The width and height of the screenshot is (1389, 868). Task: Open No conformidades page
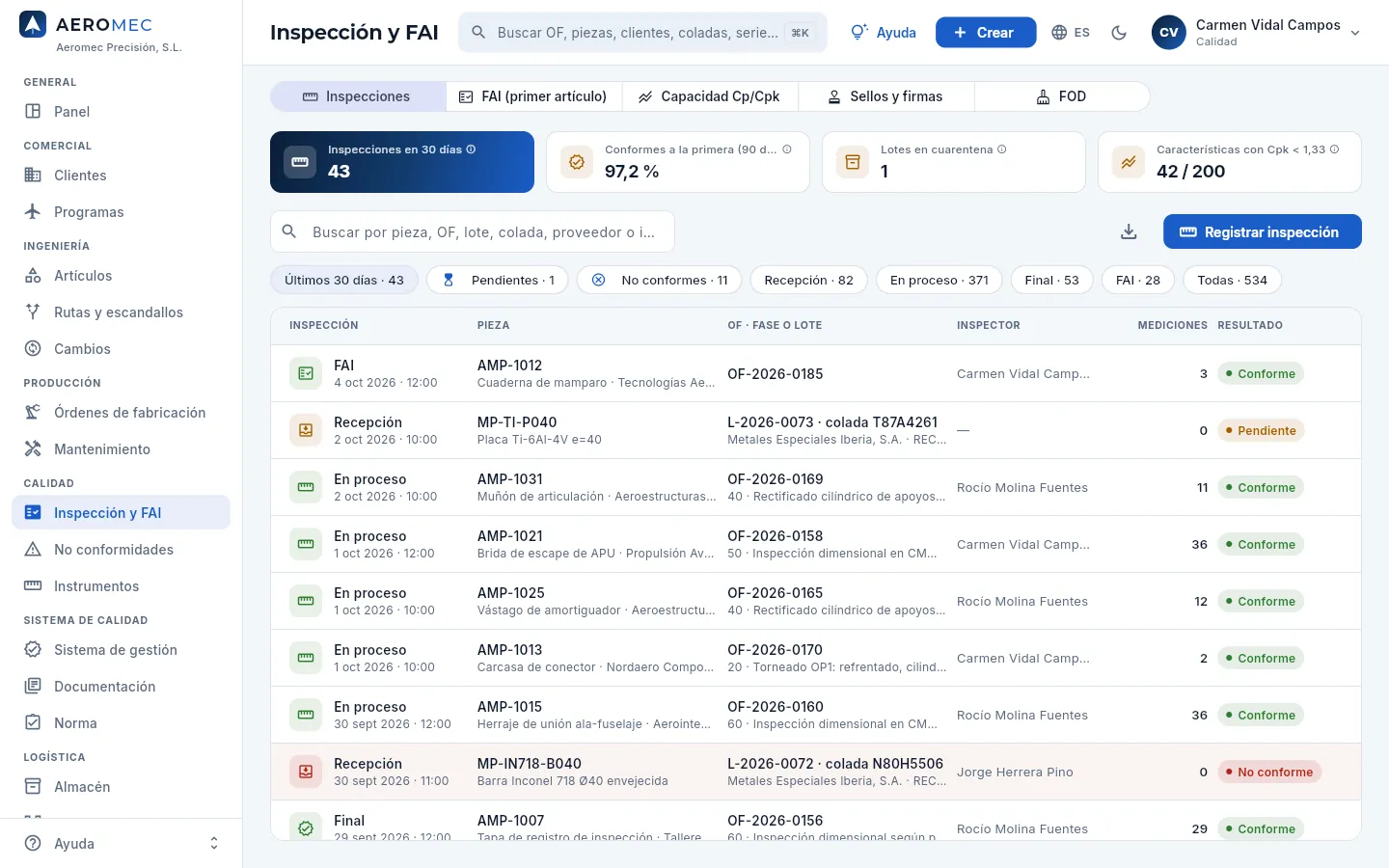[x=121, y=550]
